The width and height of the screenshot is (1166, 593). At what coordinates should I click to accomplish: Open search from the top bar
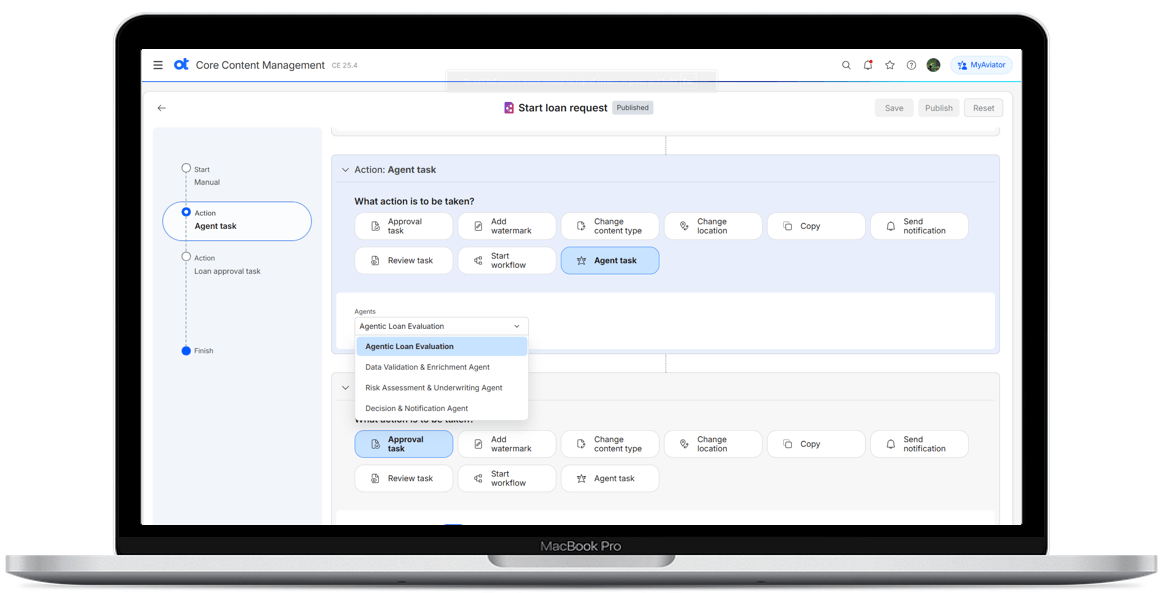[846, 64]
